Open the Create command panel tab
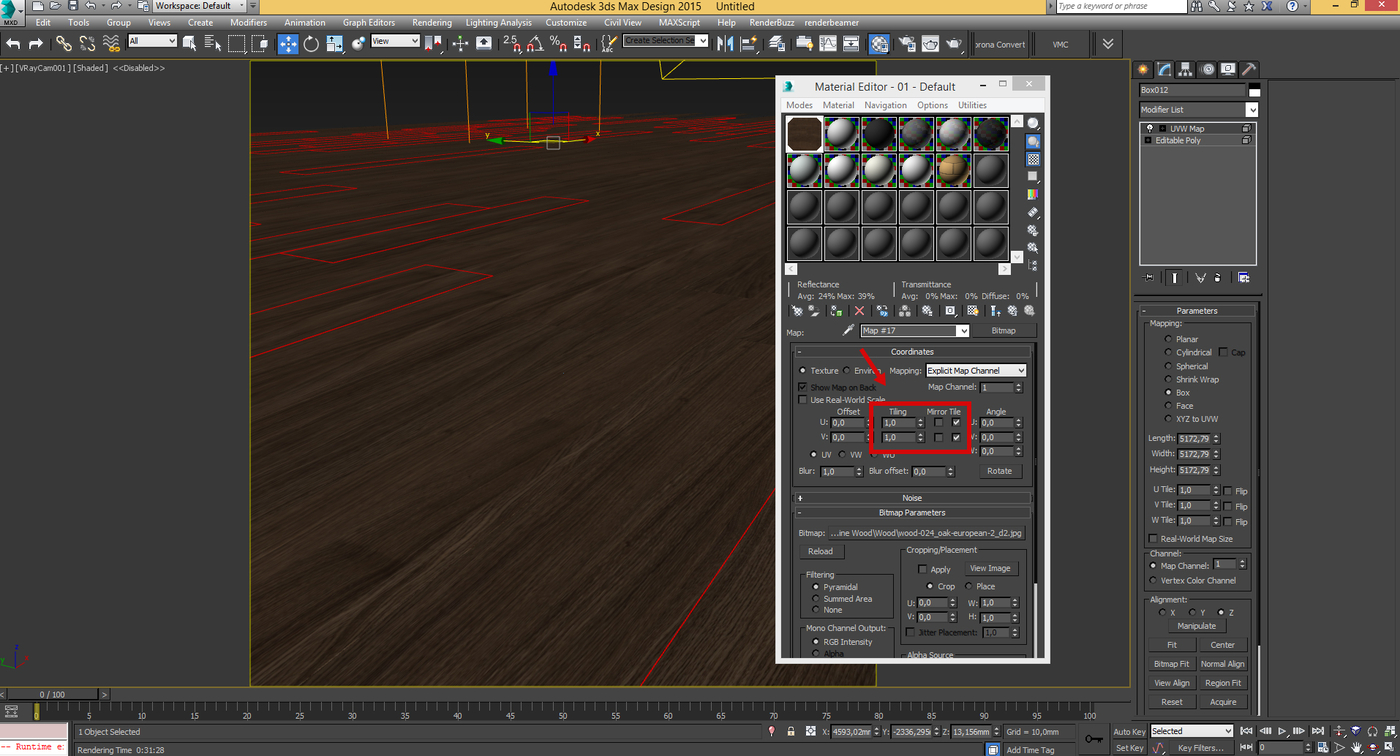The image size is (1400, 756). (1144, 69)
